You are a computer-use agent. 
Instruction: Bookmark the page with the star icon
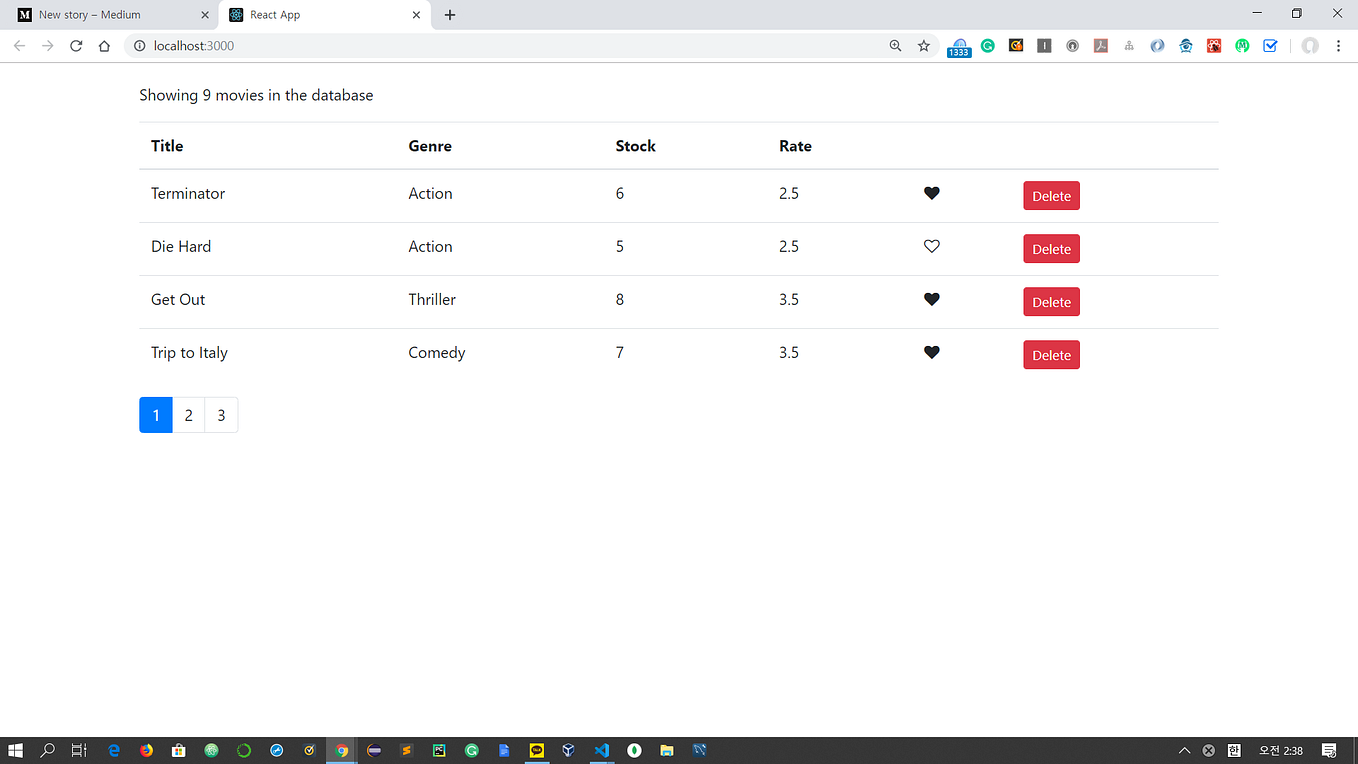pos(923,45)
